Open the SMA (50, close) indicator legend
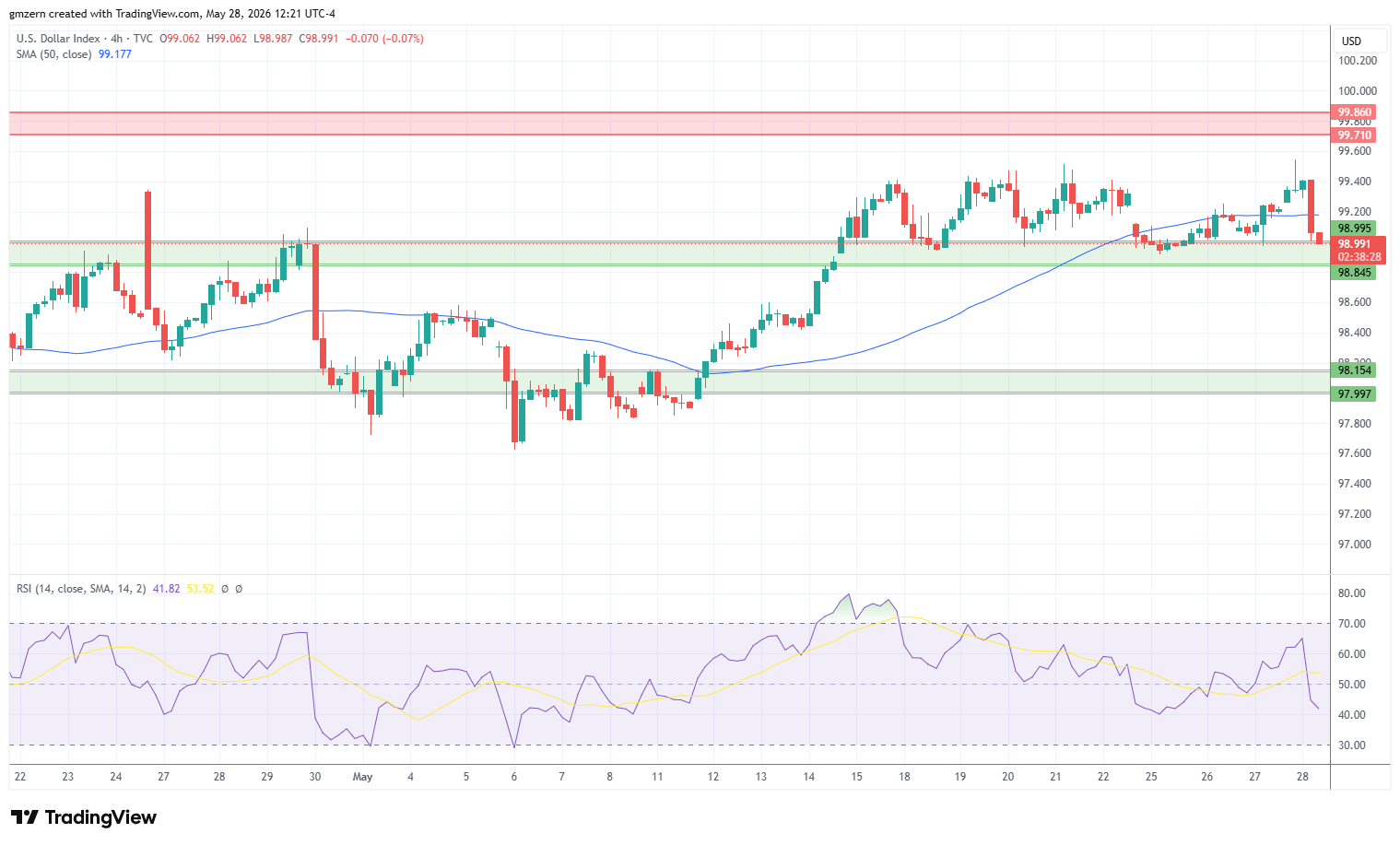1400x845 pixels. 54,54
